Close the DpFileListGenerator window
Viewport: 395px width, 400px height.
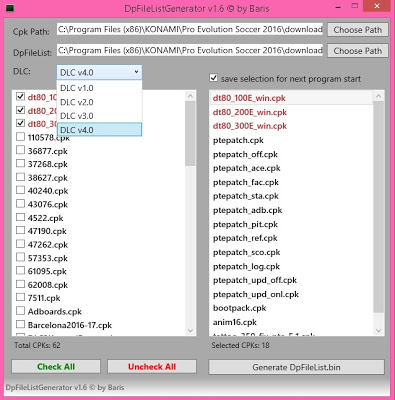[377, 6]
